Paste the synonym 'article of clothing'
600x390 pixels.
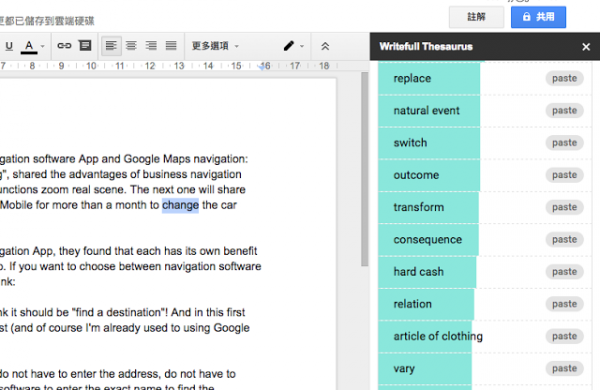point(564,336)
